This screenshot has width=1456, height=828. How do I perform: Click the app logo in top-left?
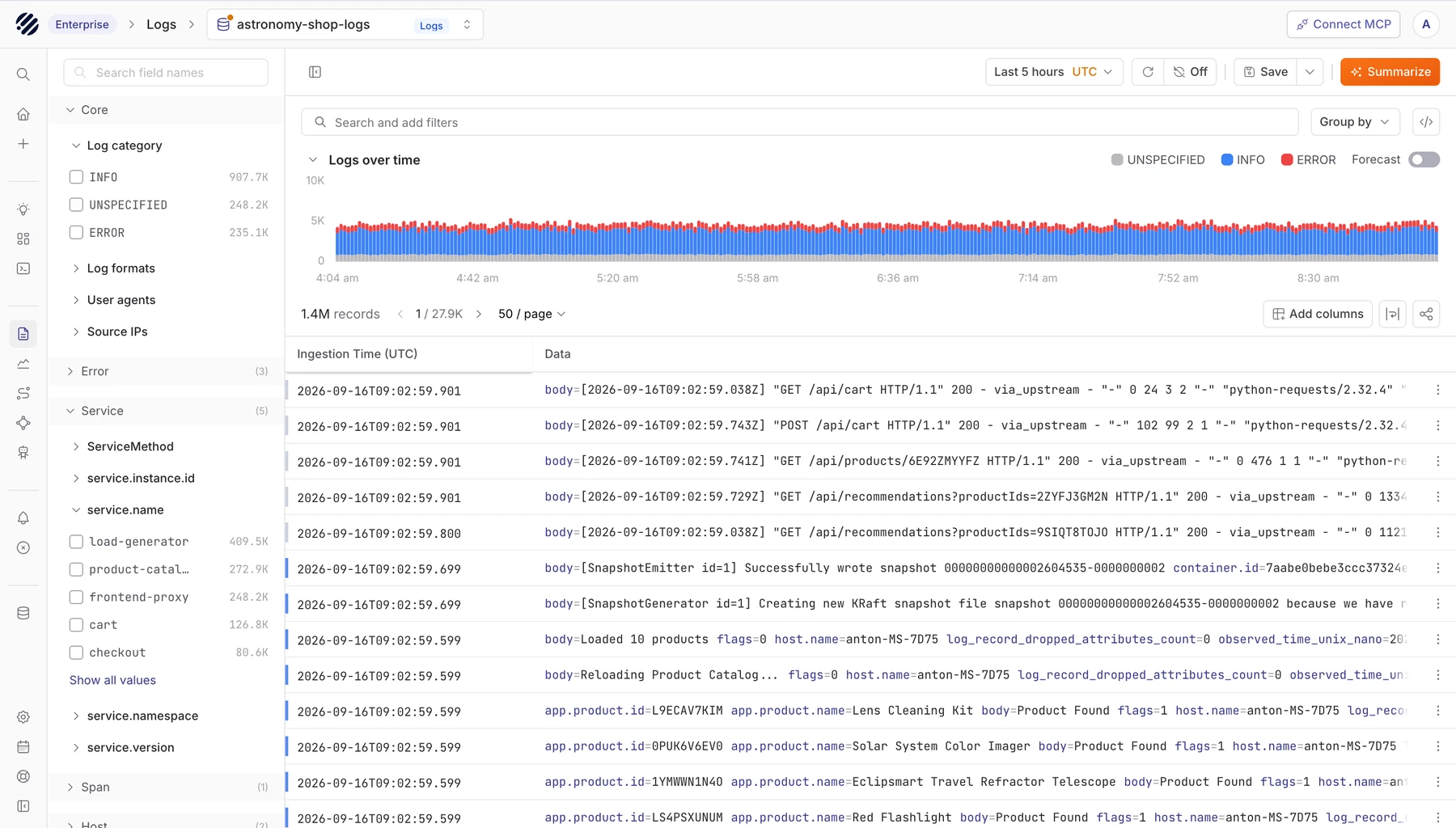tap(27, 24)
